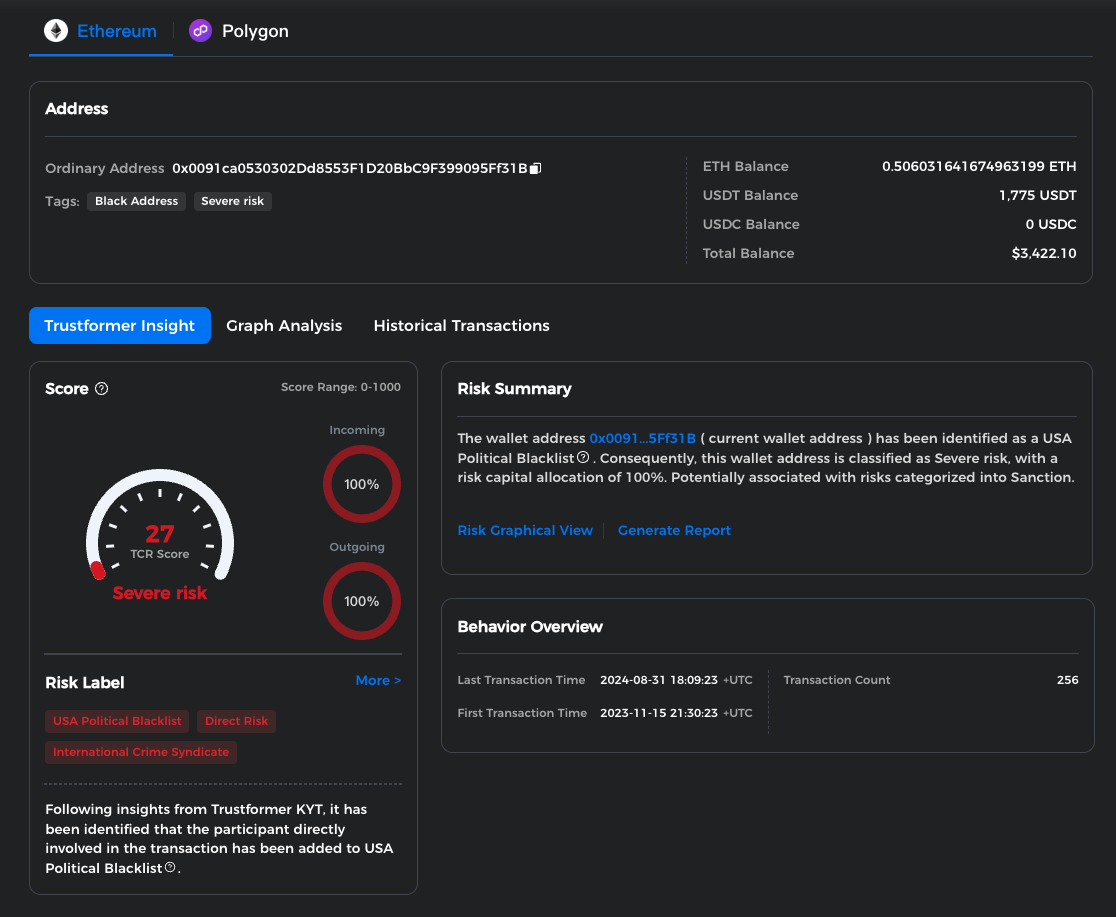Open wallet address link 0x0091...5Ff31B
This screenshot has height=917, width=1116.
click(x=642, y=438)
